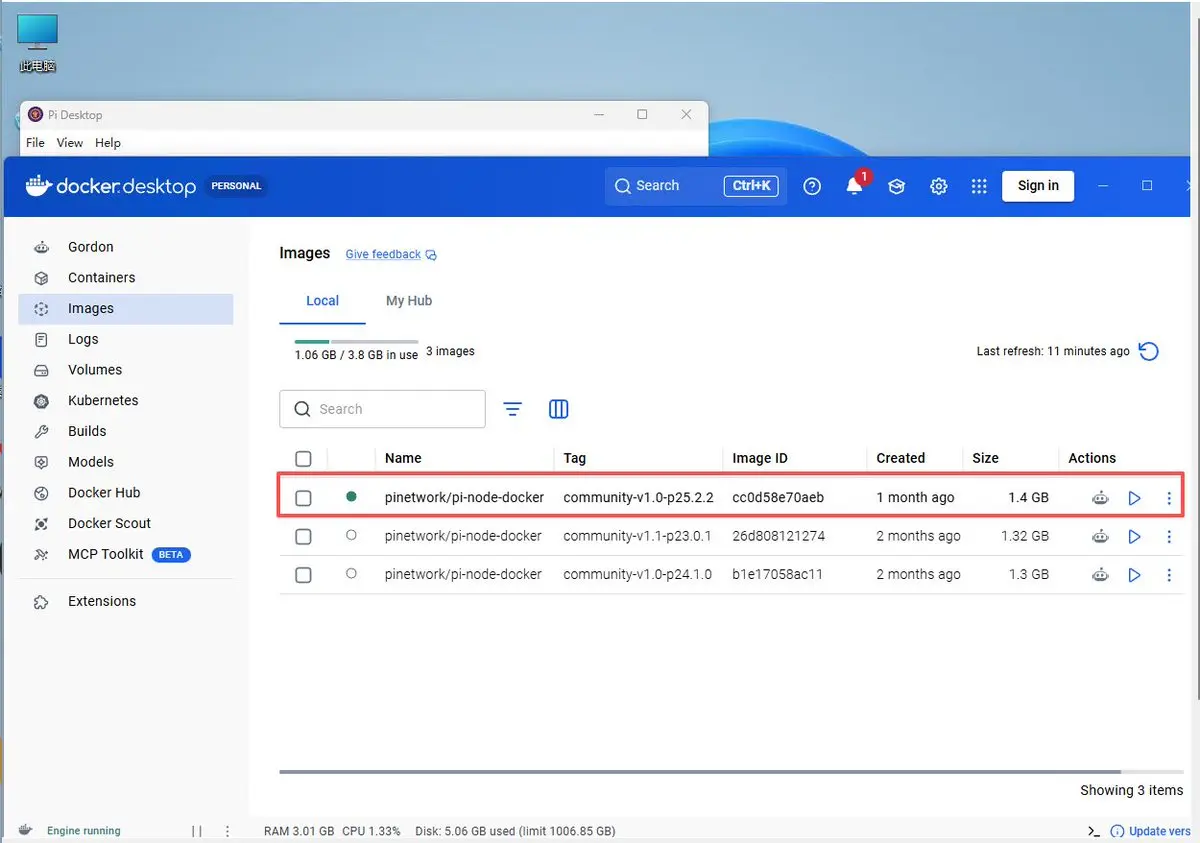
Task: Ask Gordon about community-v1.1-p23.0.1 image
Action: click(1100, 537)
